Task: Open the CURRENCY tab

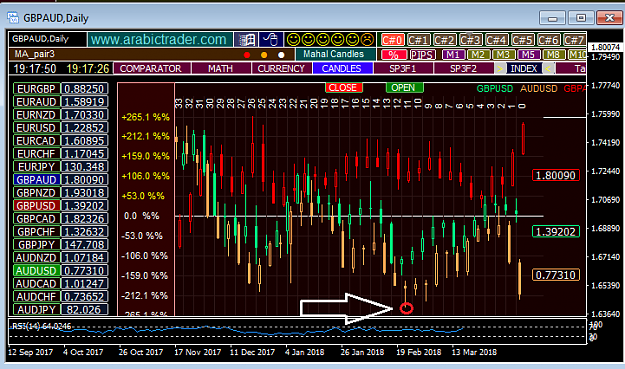Action: (x=281, y=69)
